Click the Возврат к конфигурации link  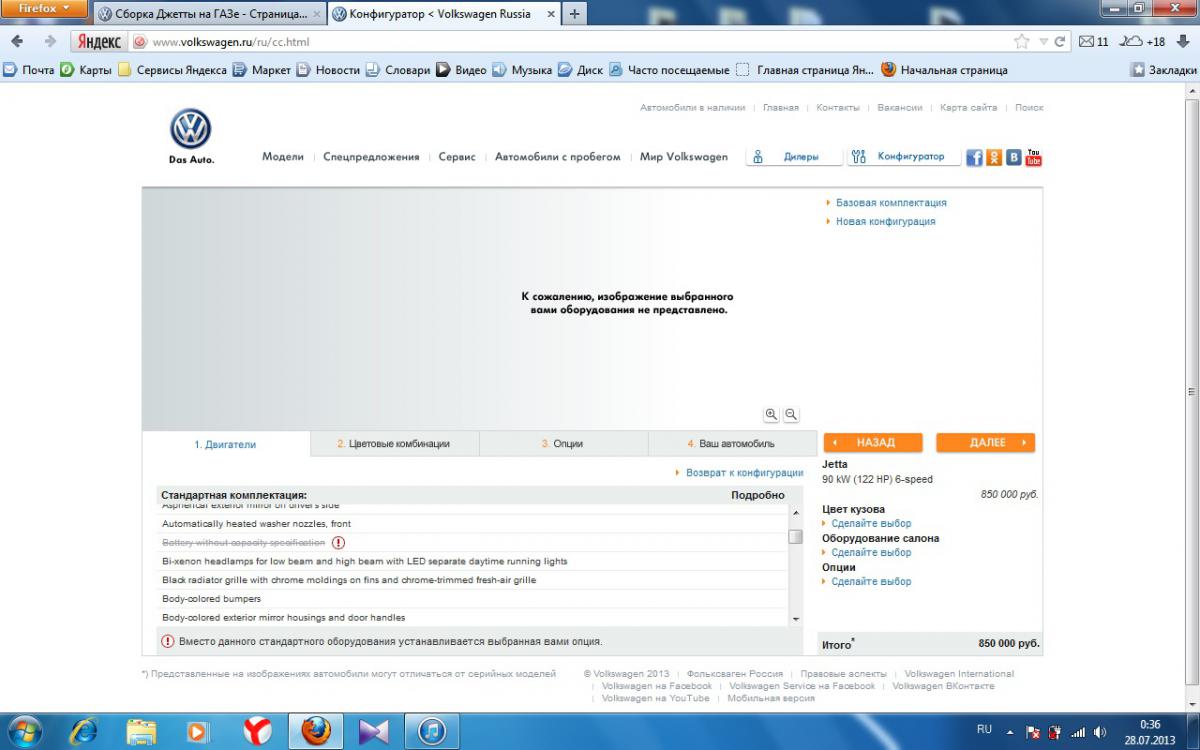[745, 473]
